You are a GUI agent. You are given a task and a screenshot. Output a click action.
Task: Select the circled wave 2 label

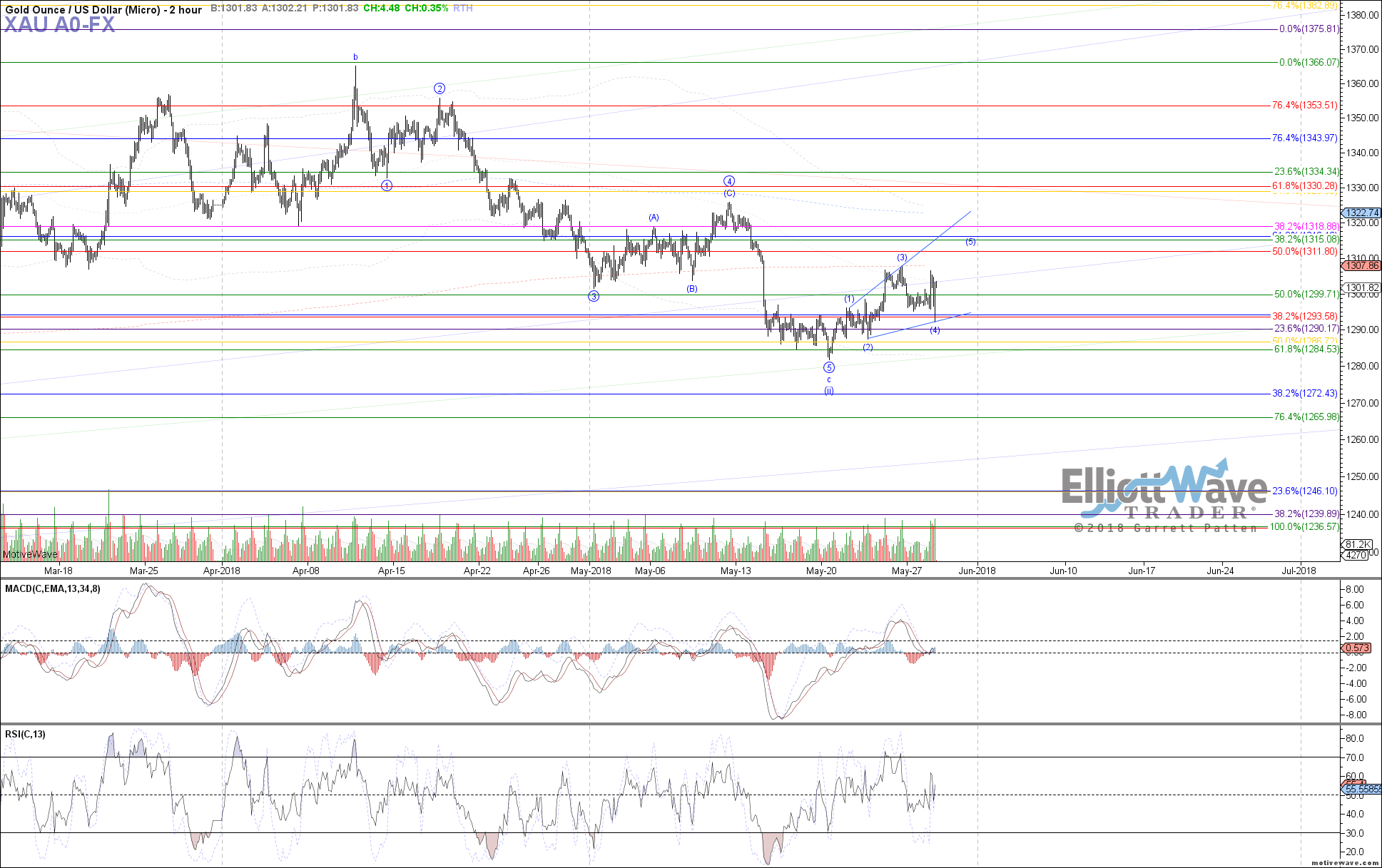point(440,88)
